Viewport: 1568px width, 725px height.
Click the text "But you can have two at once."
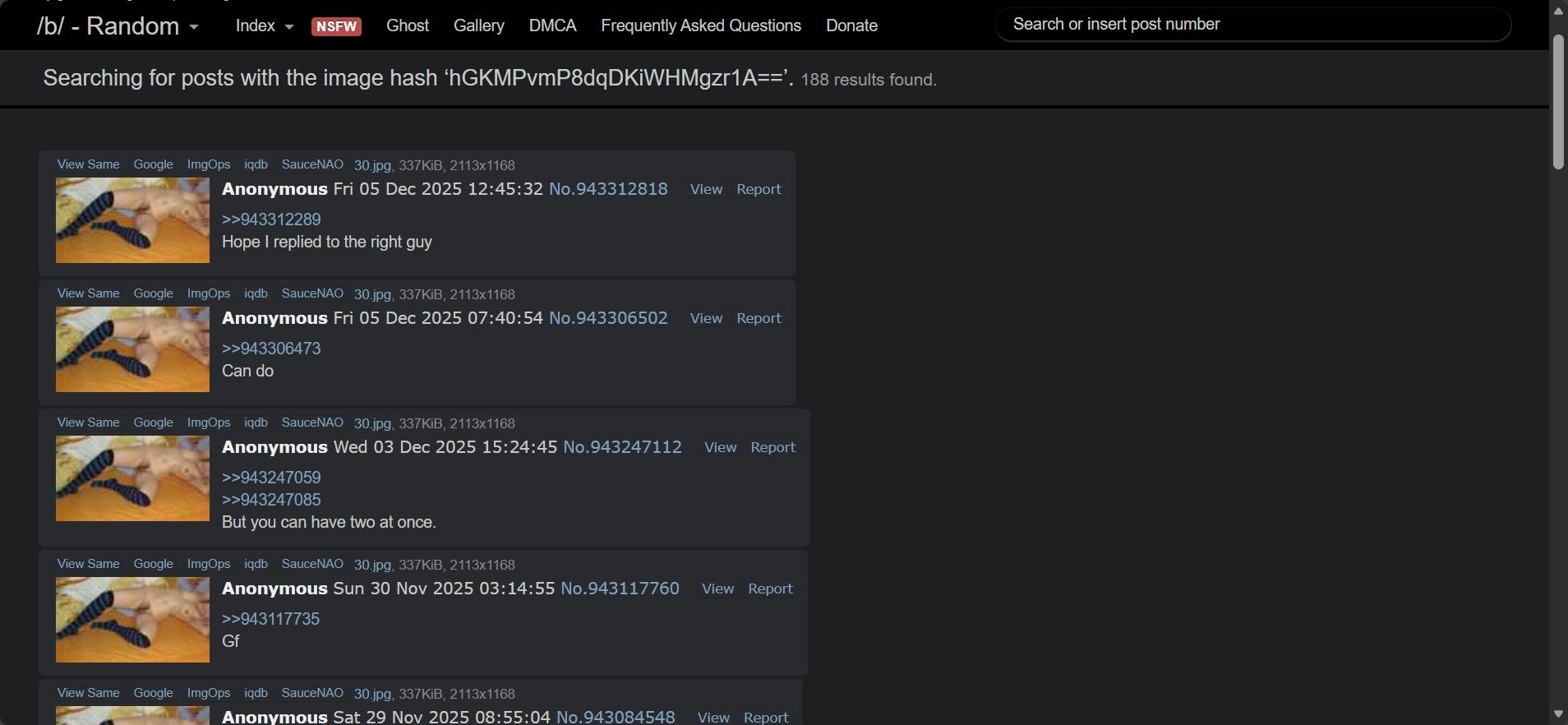point(329,522)
